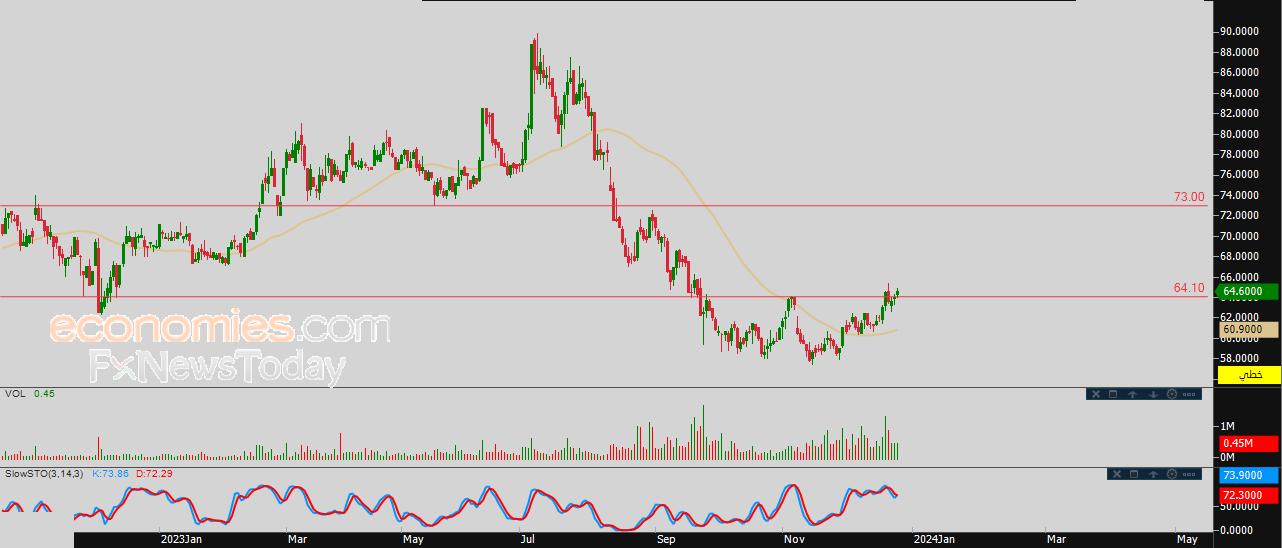Click the Sep date on time axis

[667, 539]
